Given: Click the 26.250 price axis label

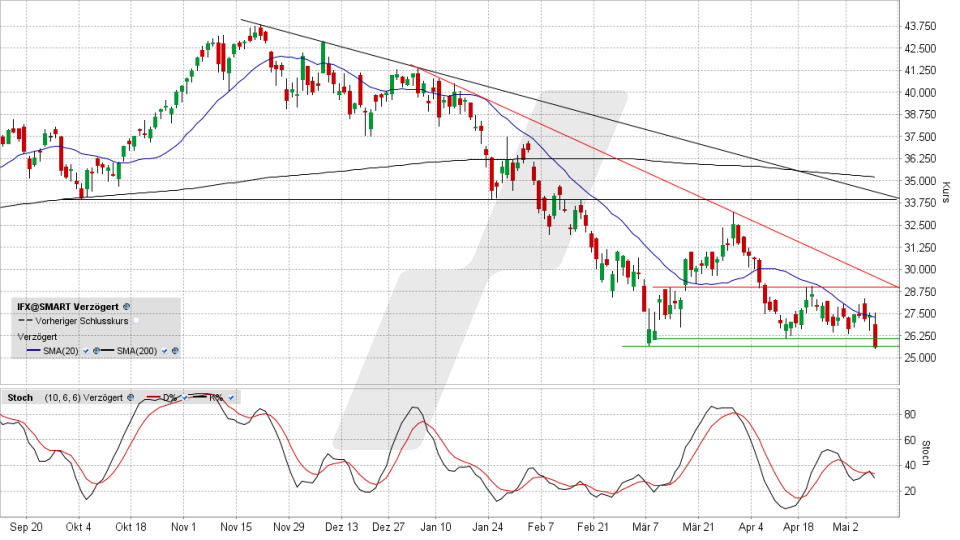Looking at the screenshot, I should point(920,336).
